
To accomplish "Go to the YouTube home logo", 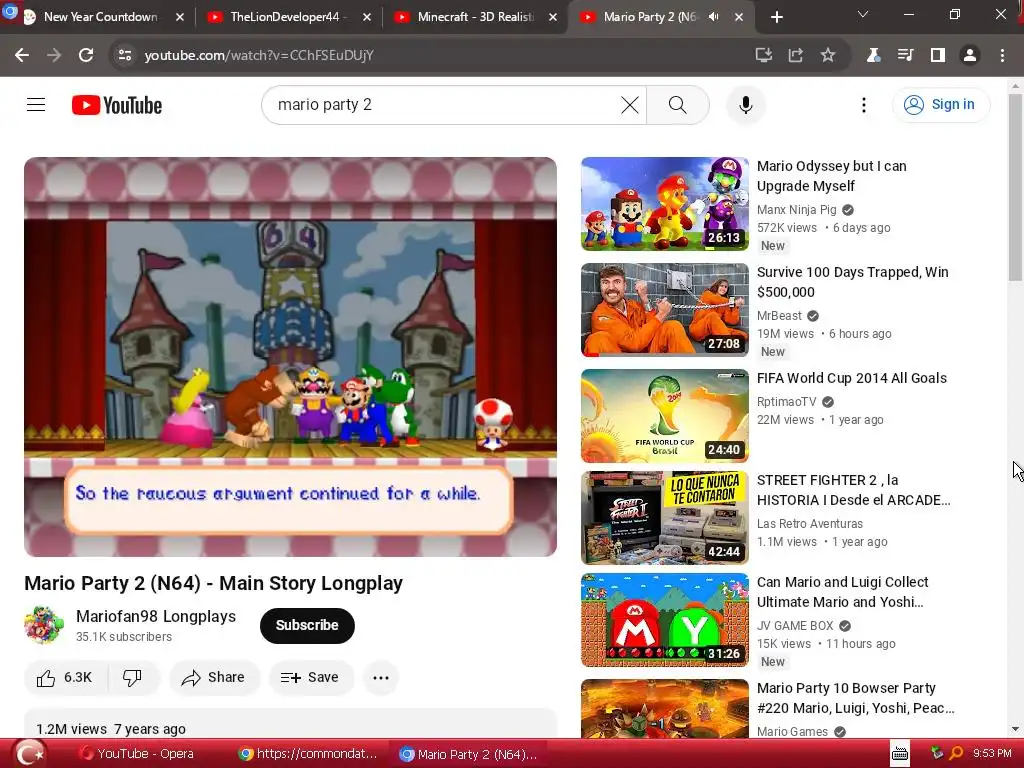I will coord(117,104).
